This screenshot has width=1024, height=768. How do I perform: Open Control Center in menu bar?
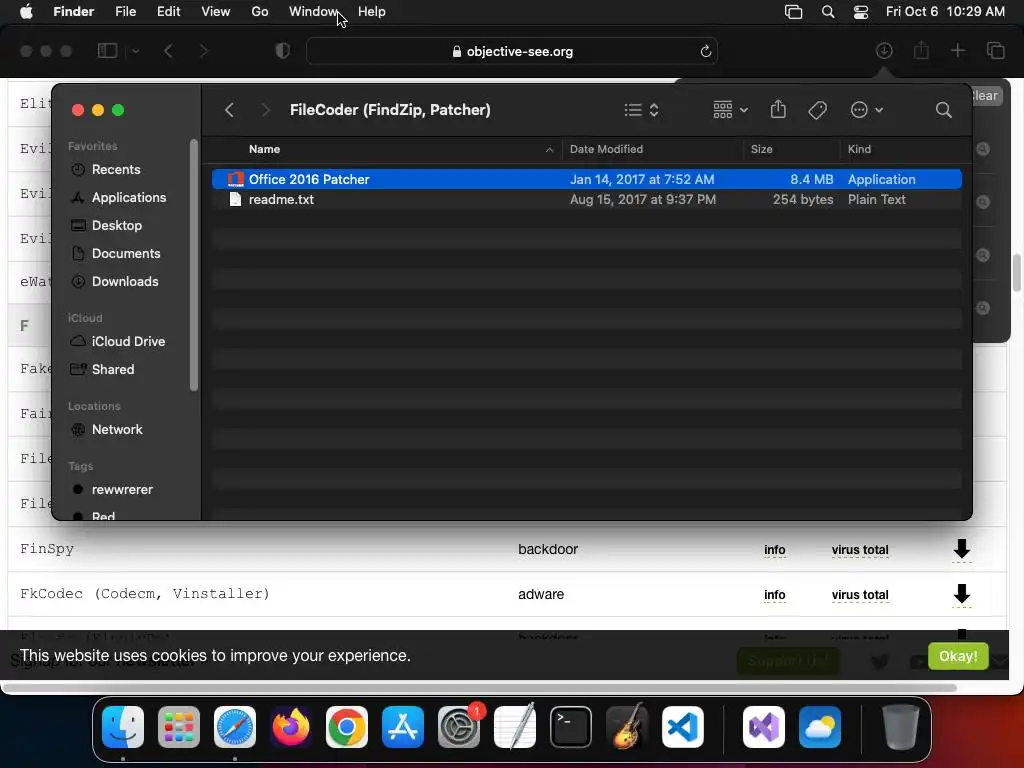point(861,12)
